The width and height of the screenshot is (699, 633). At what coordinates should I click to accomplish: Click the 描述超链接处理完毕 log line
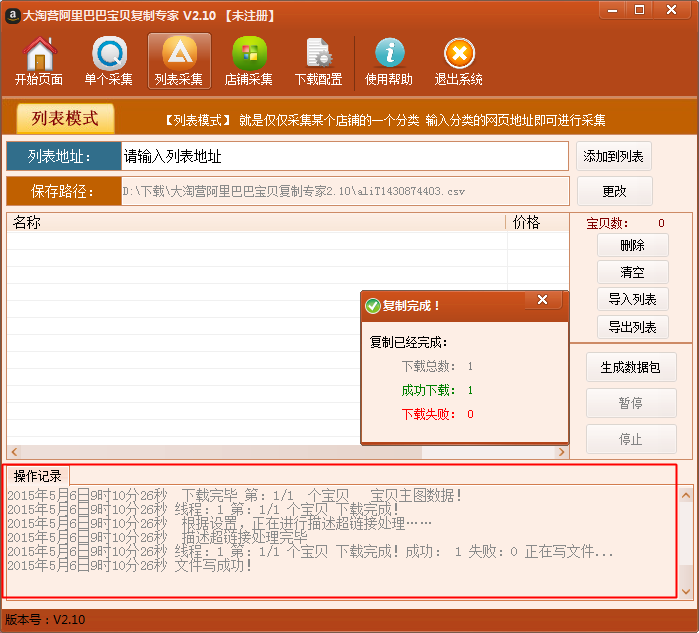157,538
